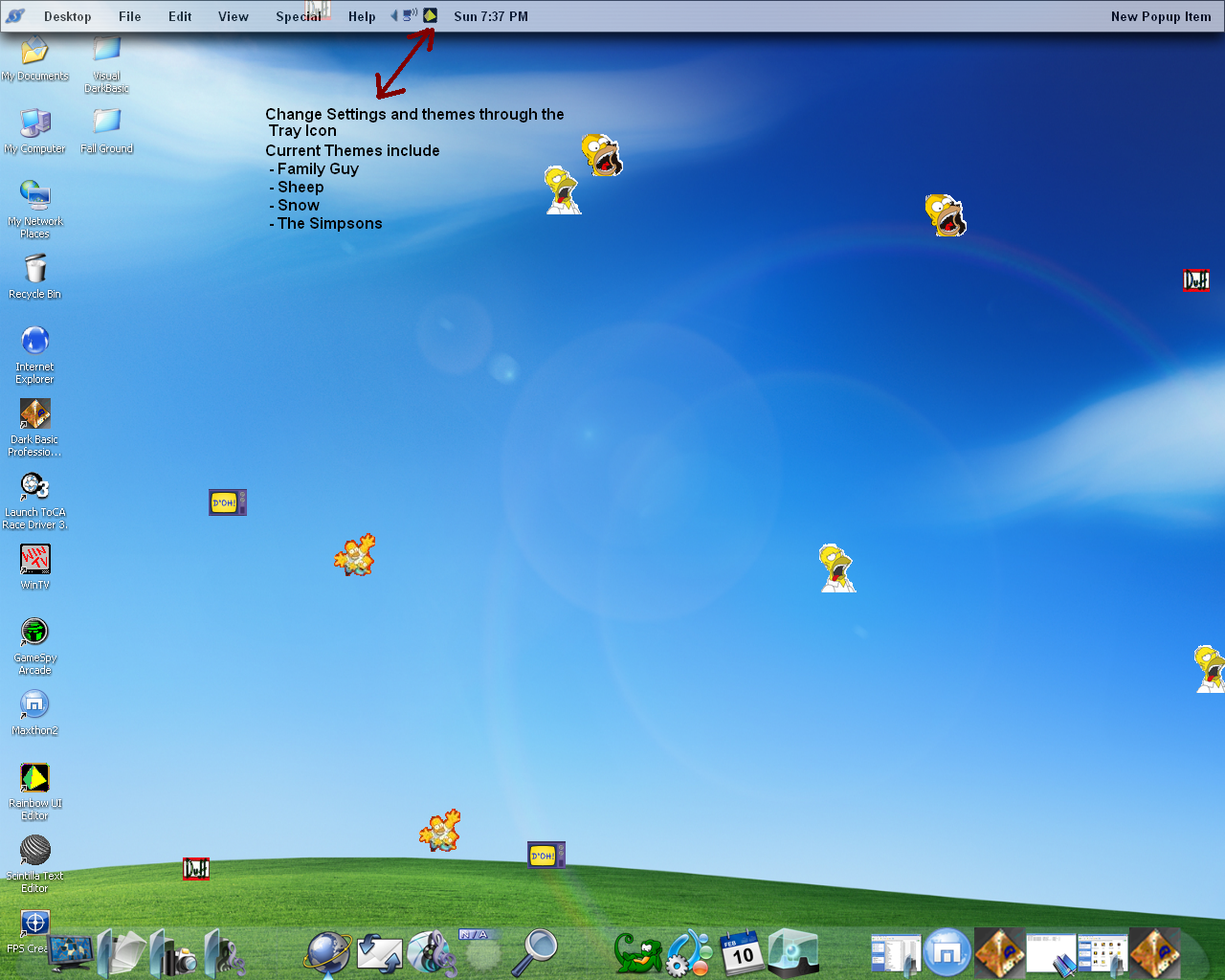Viewport: 1225px width, 980px height.
Task: Open the Help menu
Action: click(362, 16)
